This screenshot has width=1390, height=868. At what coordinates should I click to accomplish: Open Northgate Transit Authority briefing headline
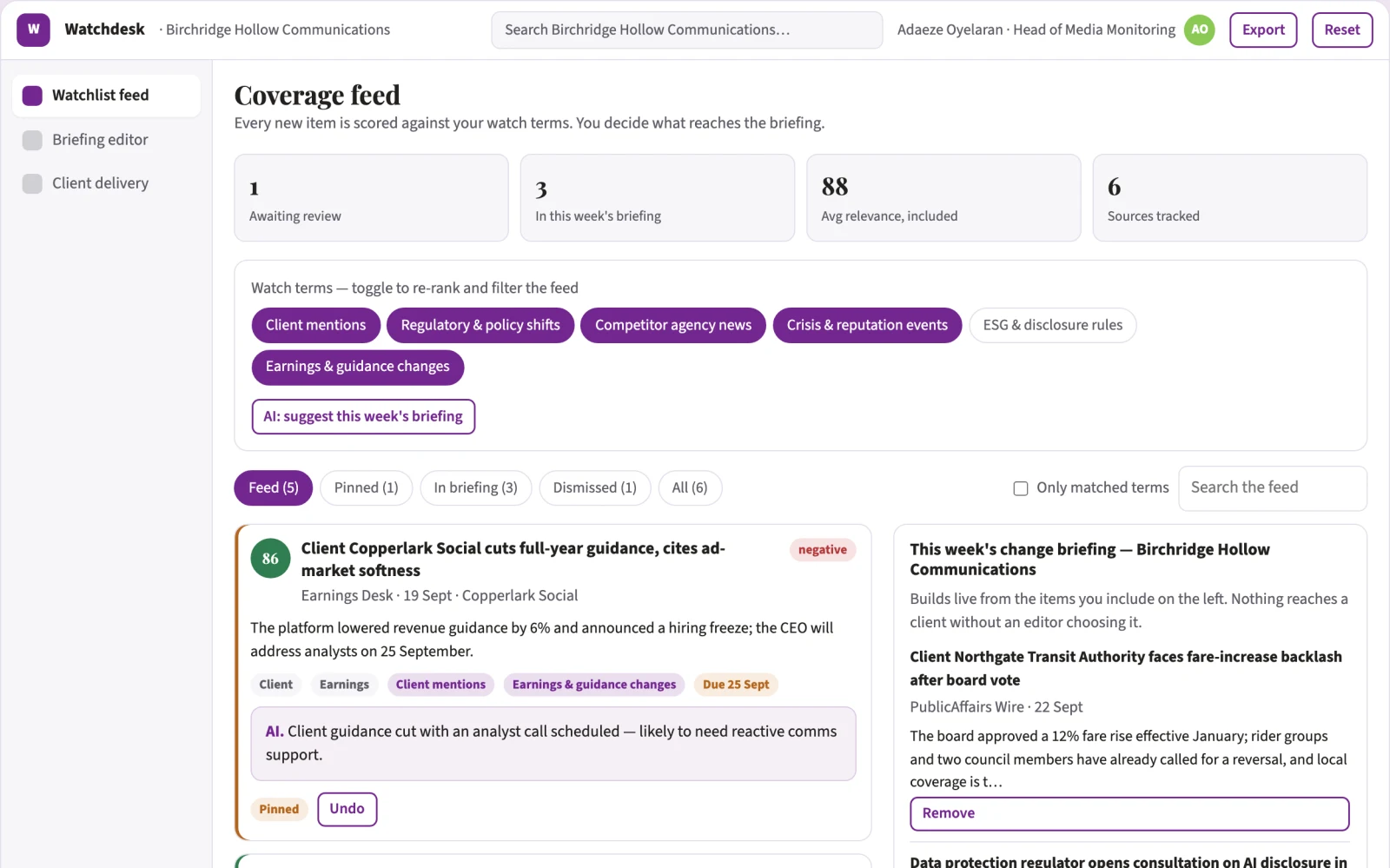coord(1125,668)
